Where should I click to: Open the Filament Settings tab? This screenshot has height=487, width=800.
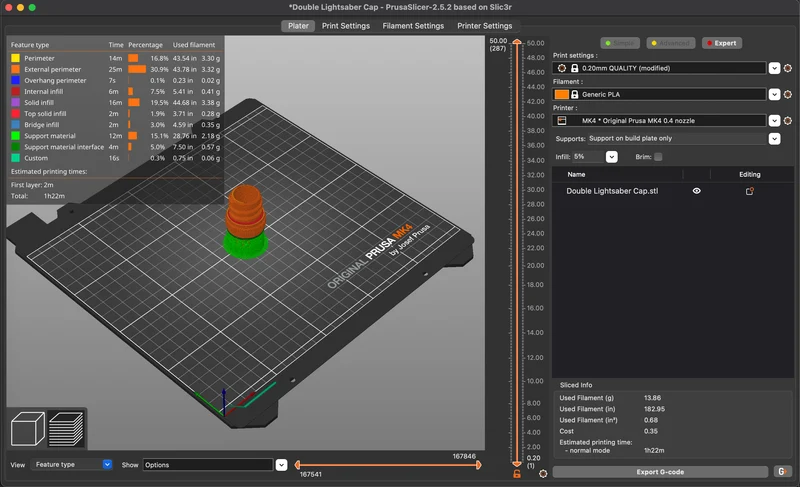[413, 26]
